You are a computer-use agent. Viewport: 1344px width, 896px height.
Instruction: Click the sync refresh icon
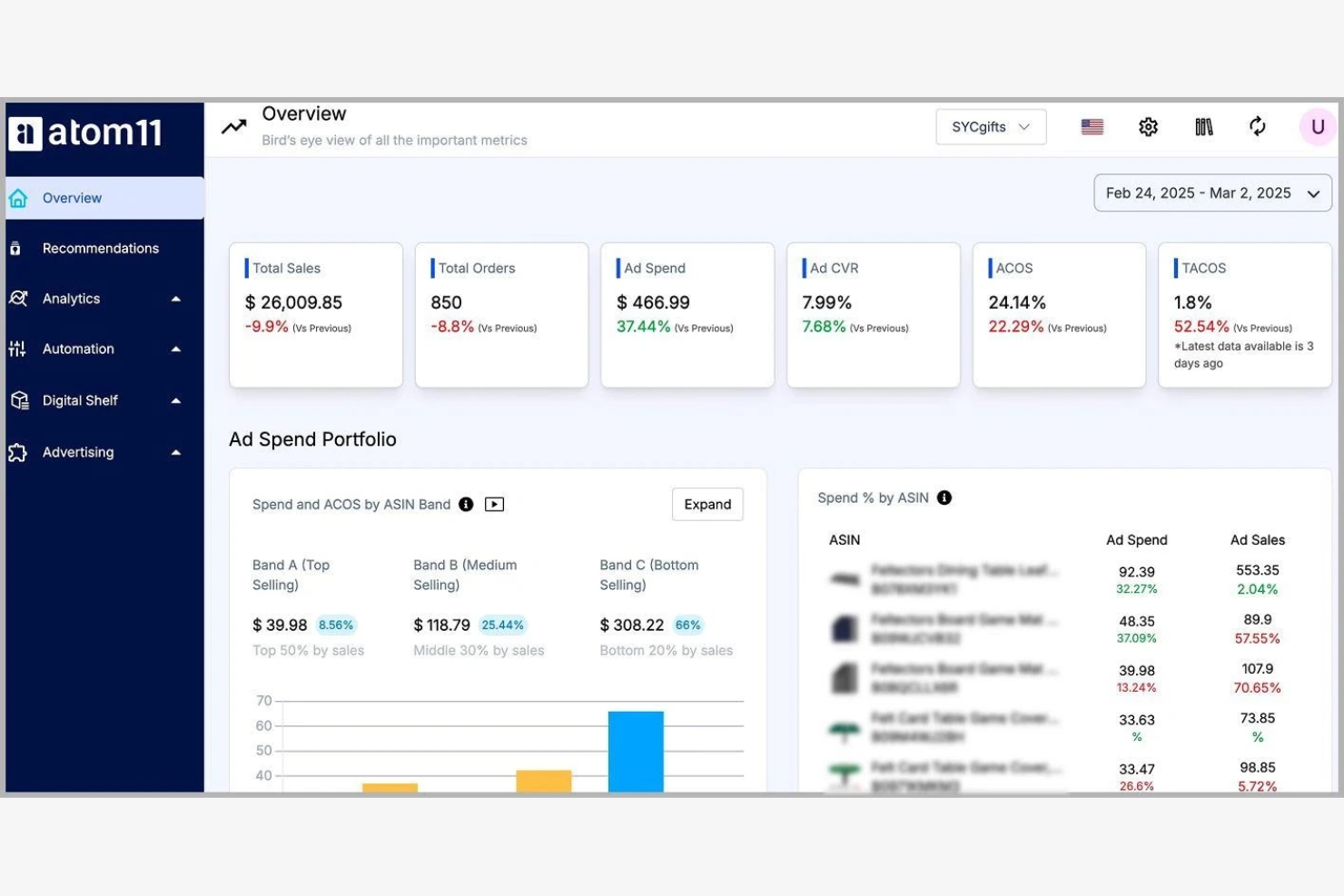(x=1258, y=126)
